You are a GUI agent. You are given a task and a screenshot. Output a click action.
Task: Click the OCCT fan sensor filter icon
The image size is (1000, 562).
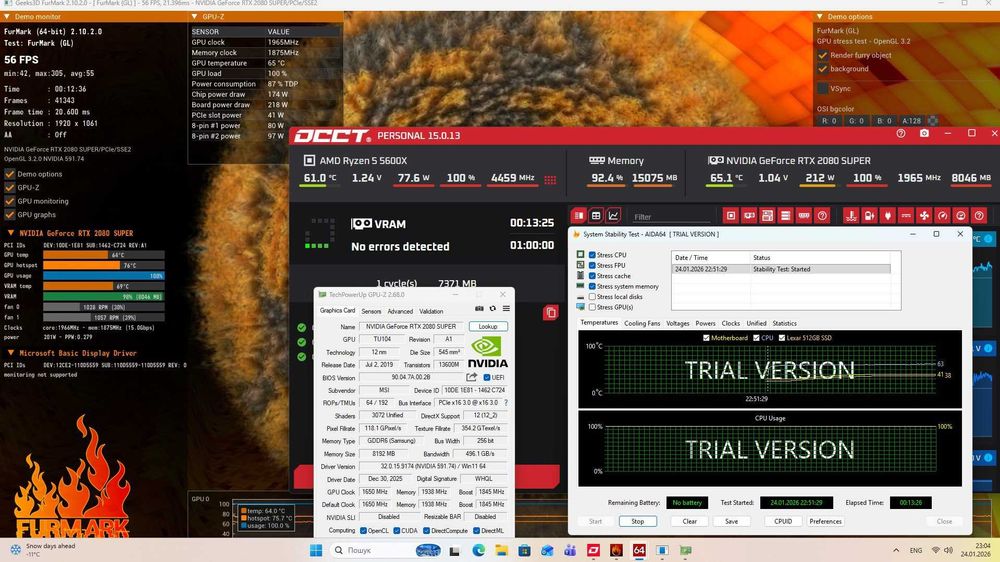coord(924,216)
